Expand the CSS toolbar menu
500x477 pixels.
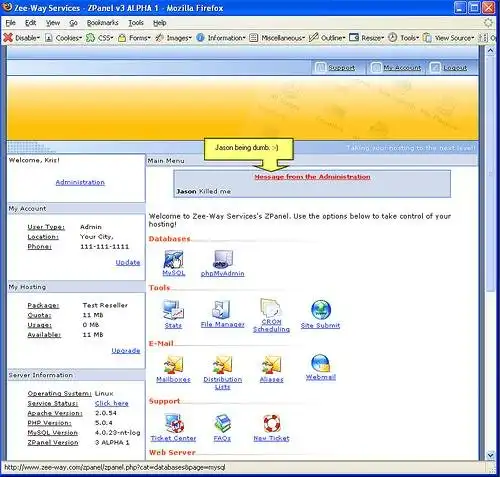coord(100,38)
